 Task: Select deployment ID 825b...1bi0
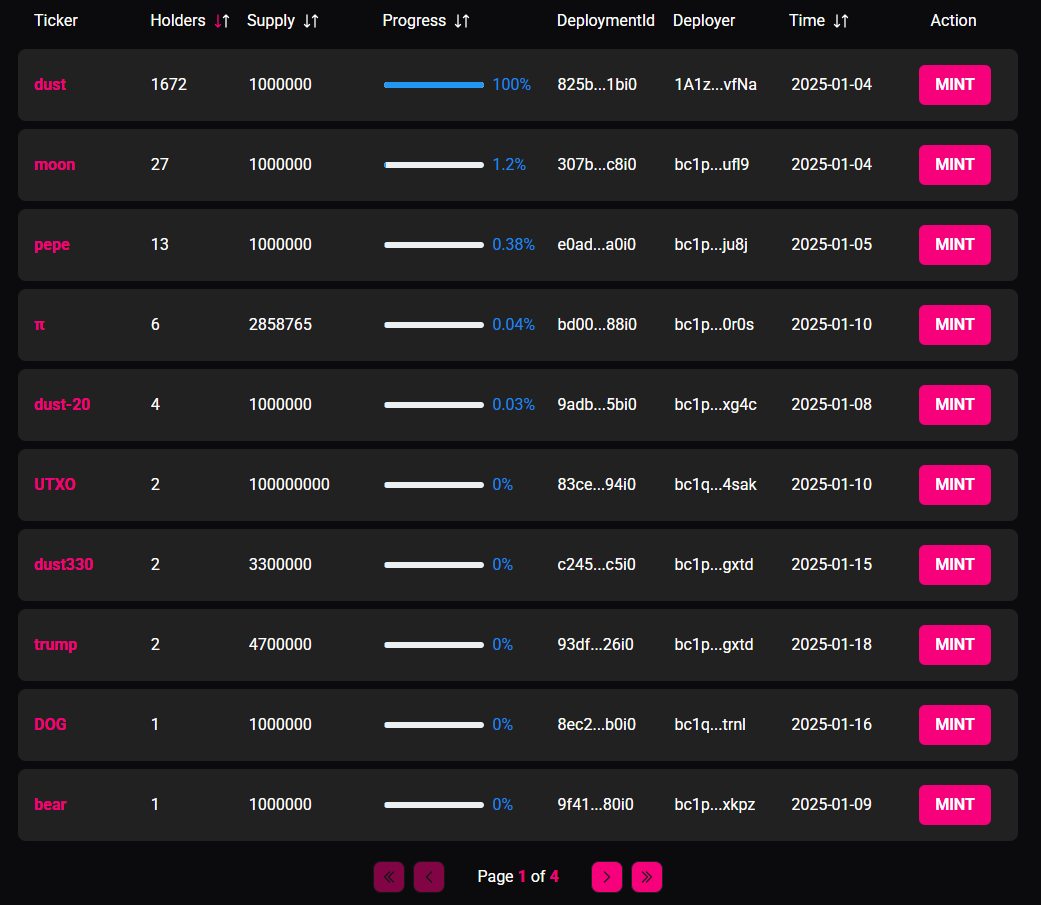tap(597, 85)
